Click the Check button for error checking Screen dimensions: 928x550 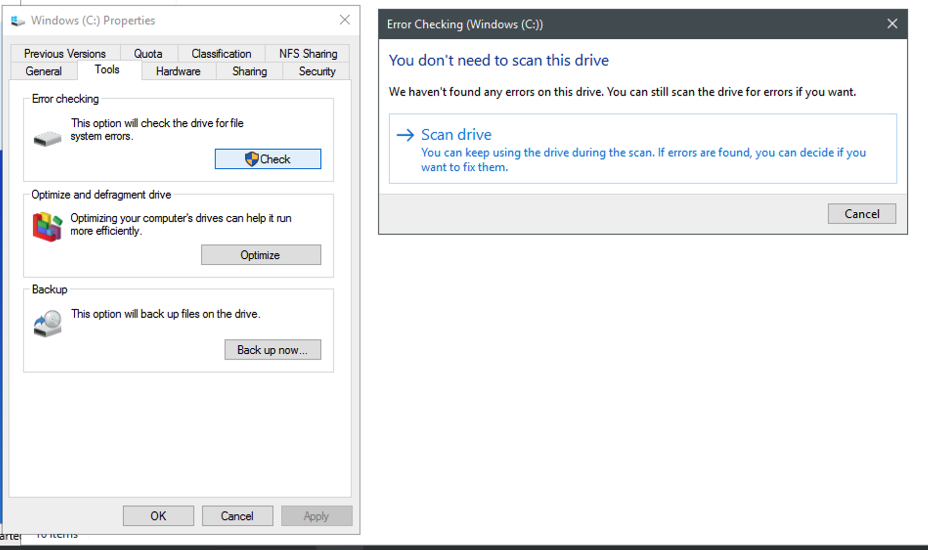point(268,159)
